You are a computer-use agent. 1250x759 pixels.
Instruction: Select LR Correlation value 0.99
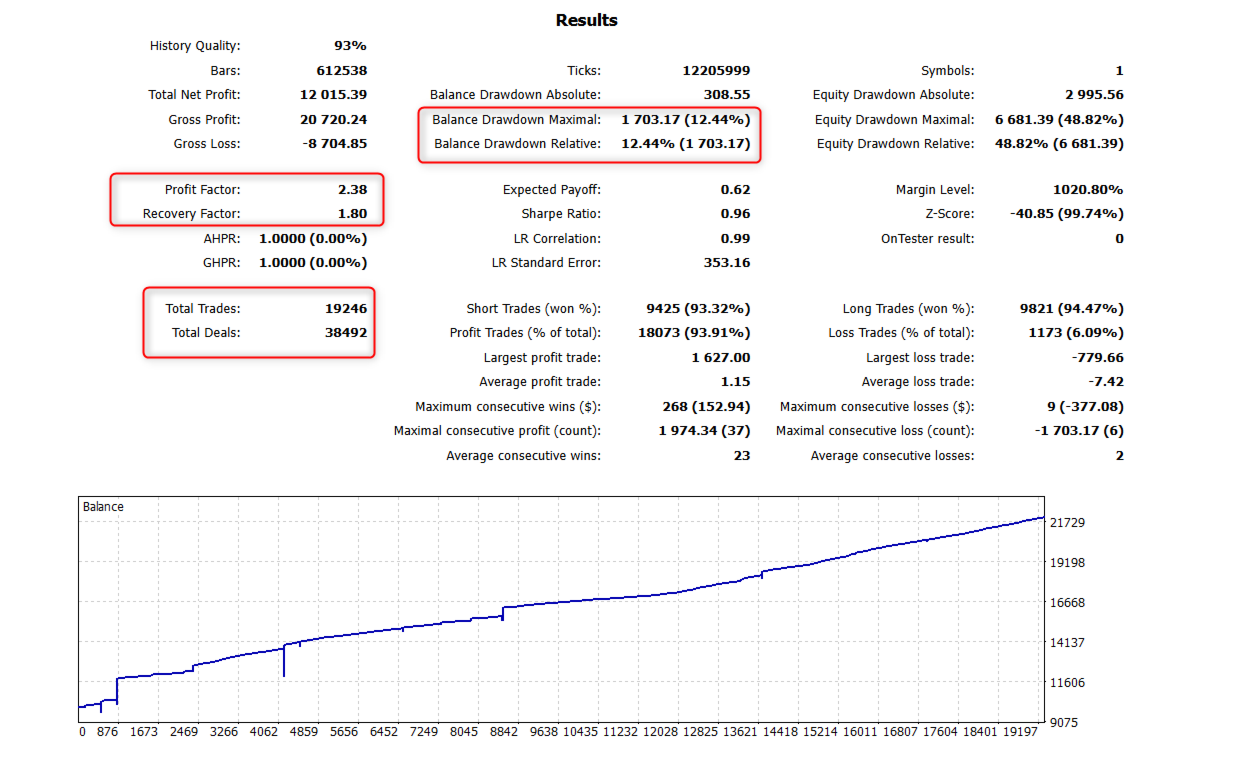(736, 239)
